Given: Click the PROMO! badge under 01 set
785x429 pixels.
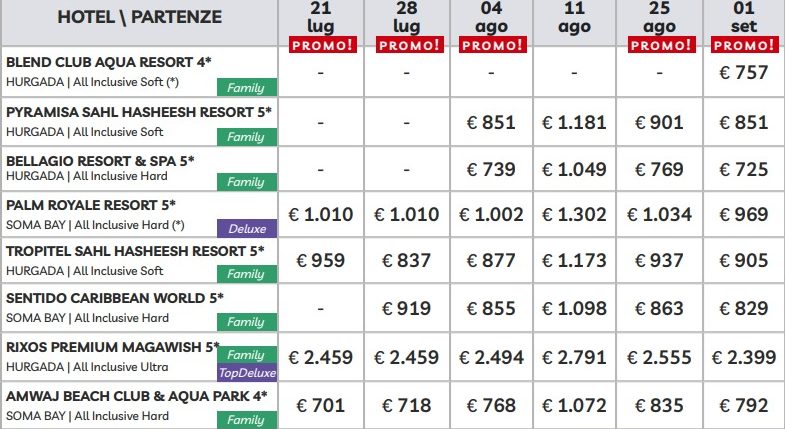Looking at the screenshot, I should pyautogui.click(x=745, y=45).
